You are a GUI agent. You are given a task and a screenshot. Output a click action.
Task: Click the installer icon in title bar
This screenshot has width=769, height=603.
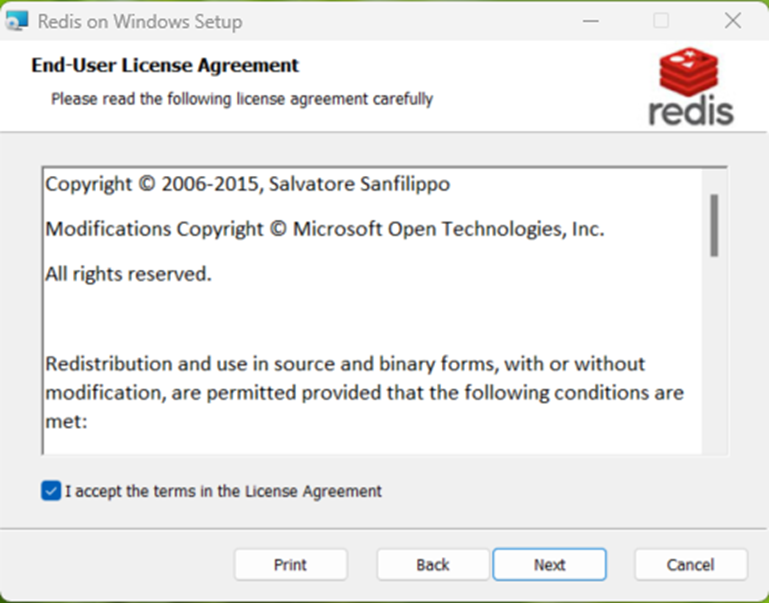click(x=16, y=21)
